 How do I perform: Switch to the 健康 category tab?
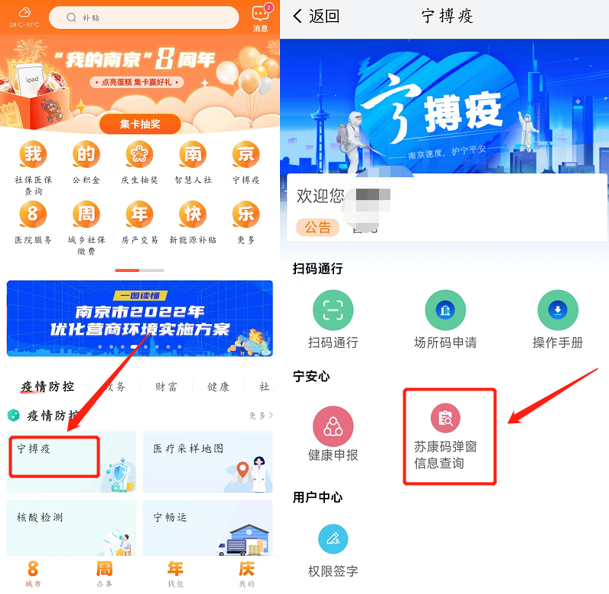(218, 387)
